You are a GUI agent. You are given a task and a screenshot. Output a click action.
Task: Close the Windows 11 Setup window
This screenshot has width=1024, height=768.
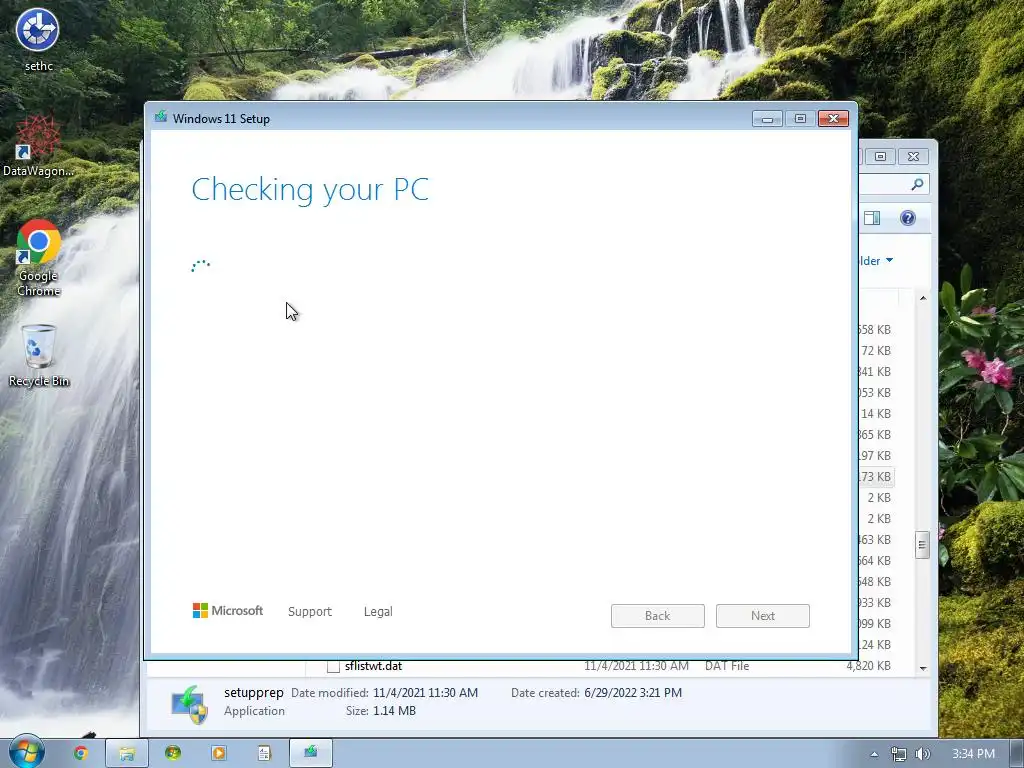tap(833, 119)
